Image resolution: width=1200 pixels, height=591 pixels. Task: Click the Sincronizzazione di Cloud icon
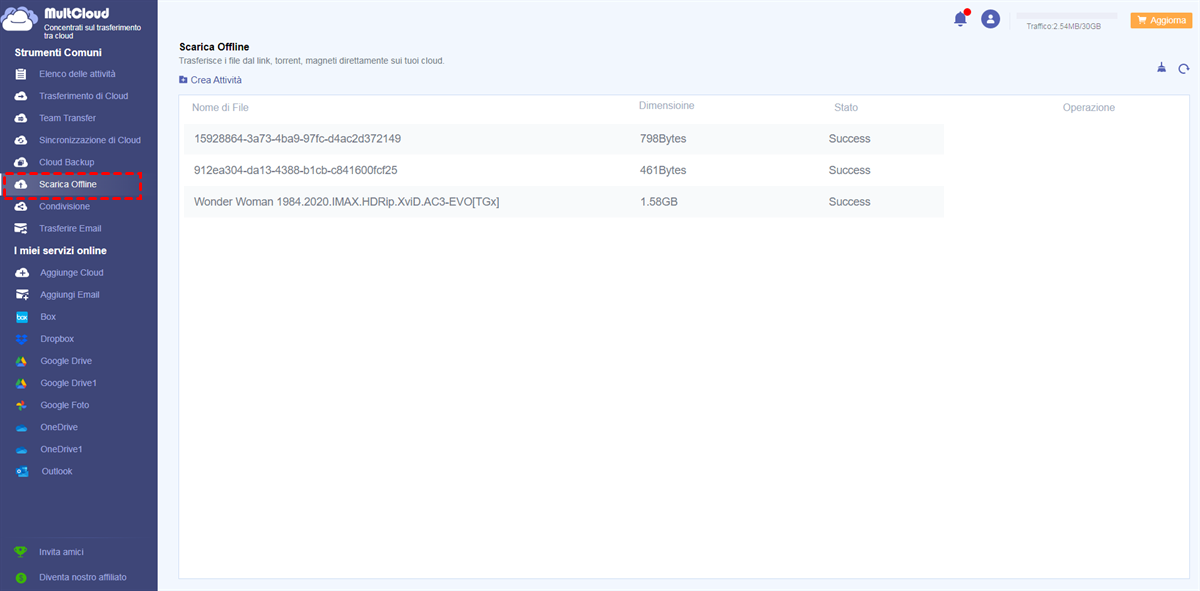[x=21, y=140]
